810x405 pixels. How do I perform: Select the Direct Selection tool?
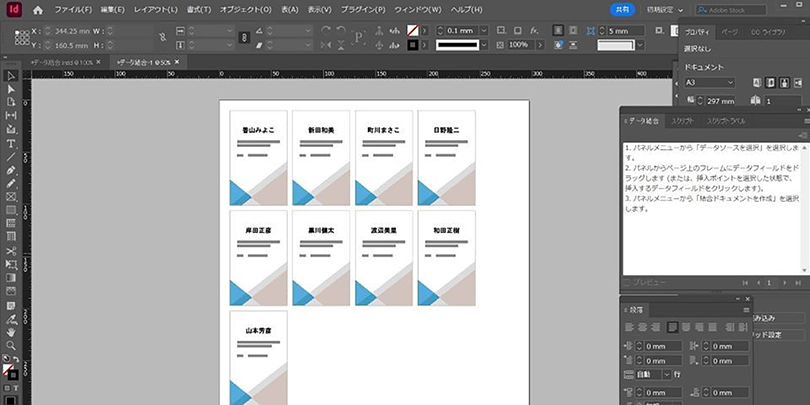[x=10, y=89]
